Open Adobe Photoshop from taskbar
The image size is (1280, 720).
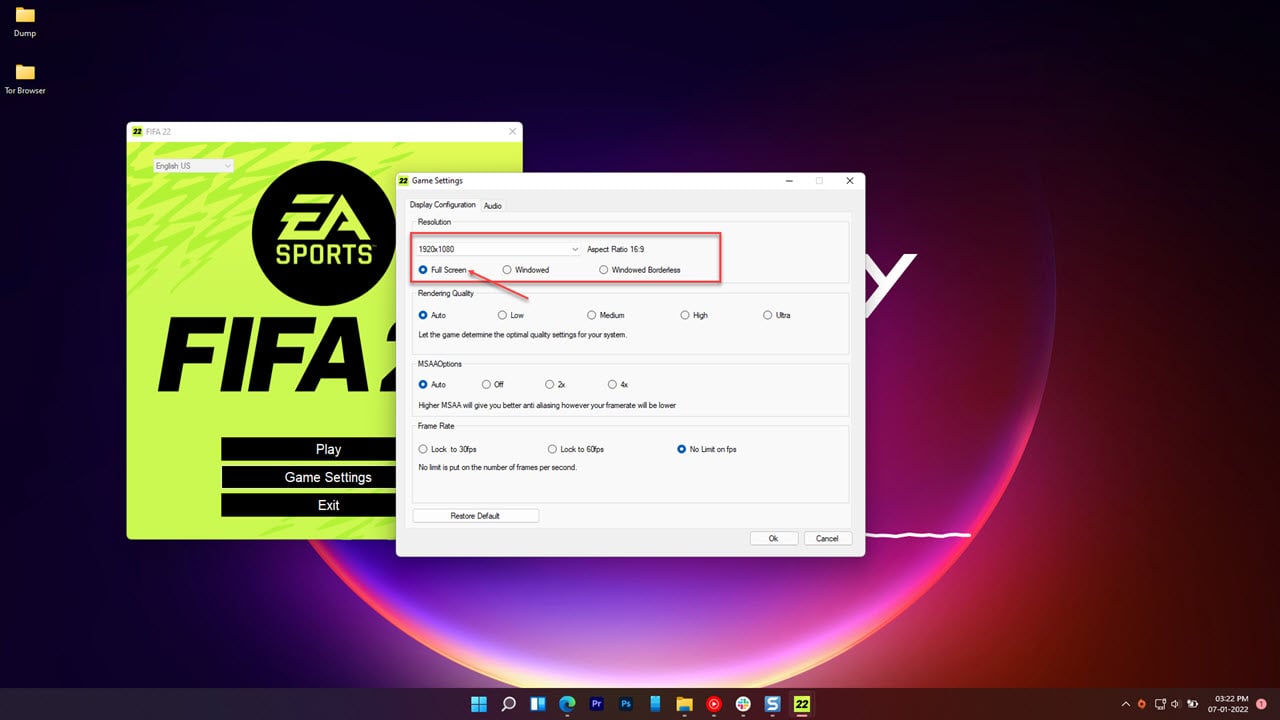626,704
